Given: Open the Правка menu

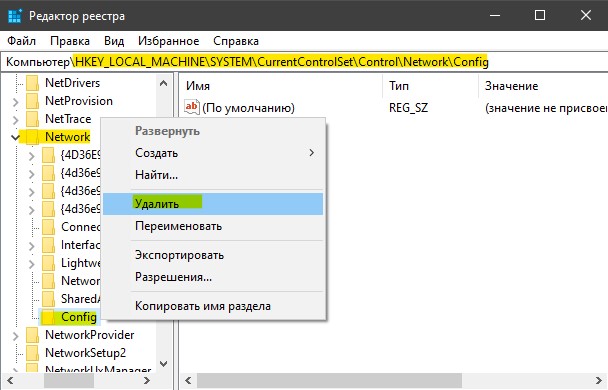Looking at the screenshot, I should (70, 41).
